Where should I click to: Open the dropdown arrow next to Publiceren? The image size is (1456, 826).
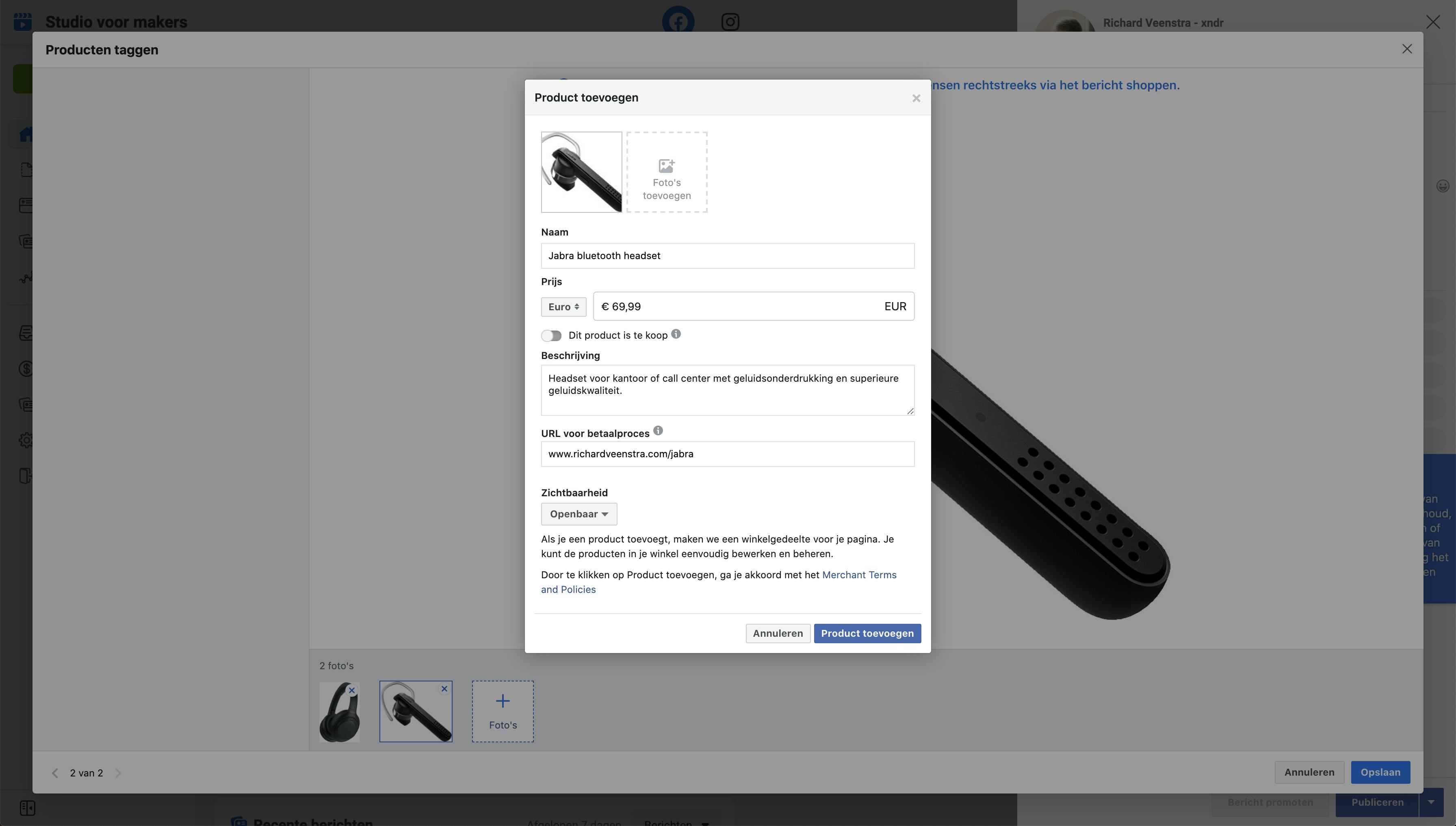pos(1431,802)
